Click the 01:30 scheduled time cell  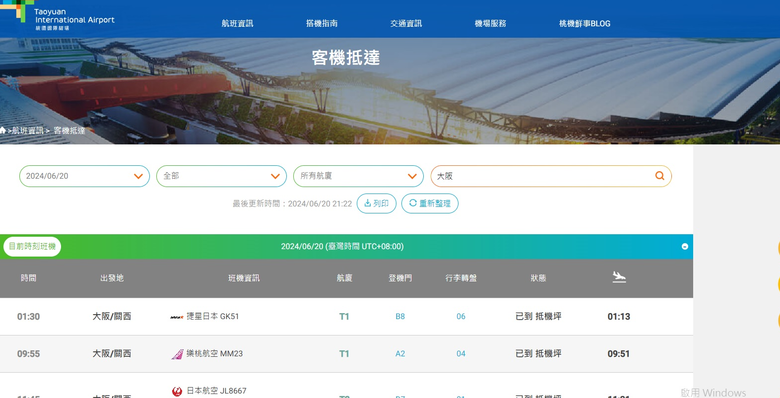click(x=28, y=316)
